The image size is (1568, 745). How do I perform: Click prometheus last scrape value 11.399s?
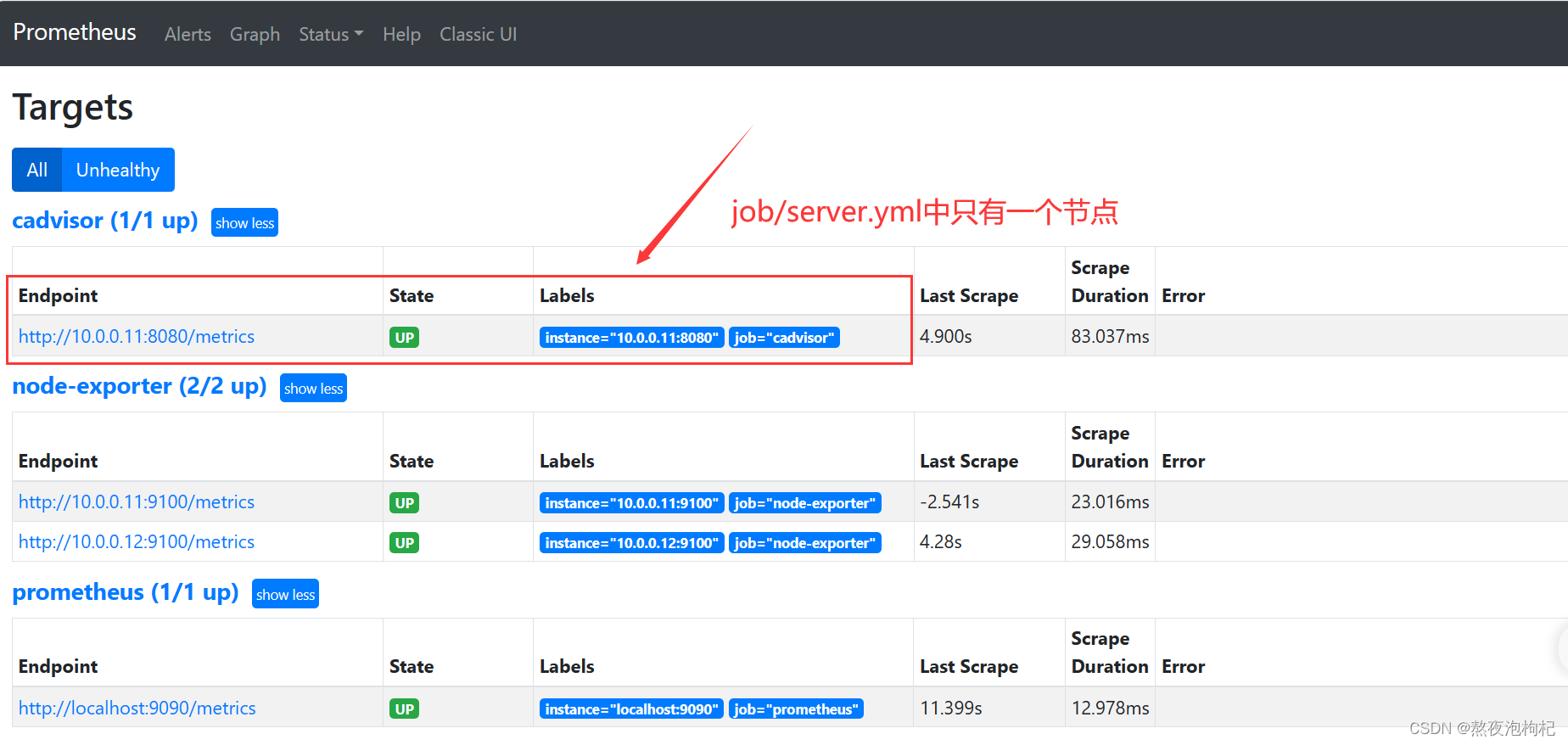[951, 708]
